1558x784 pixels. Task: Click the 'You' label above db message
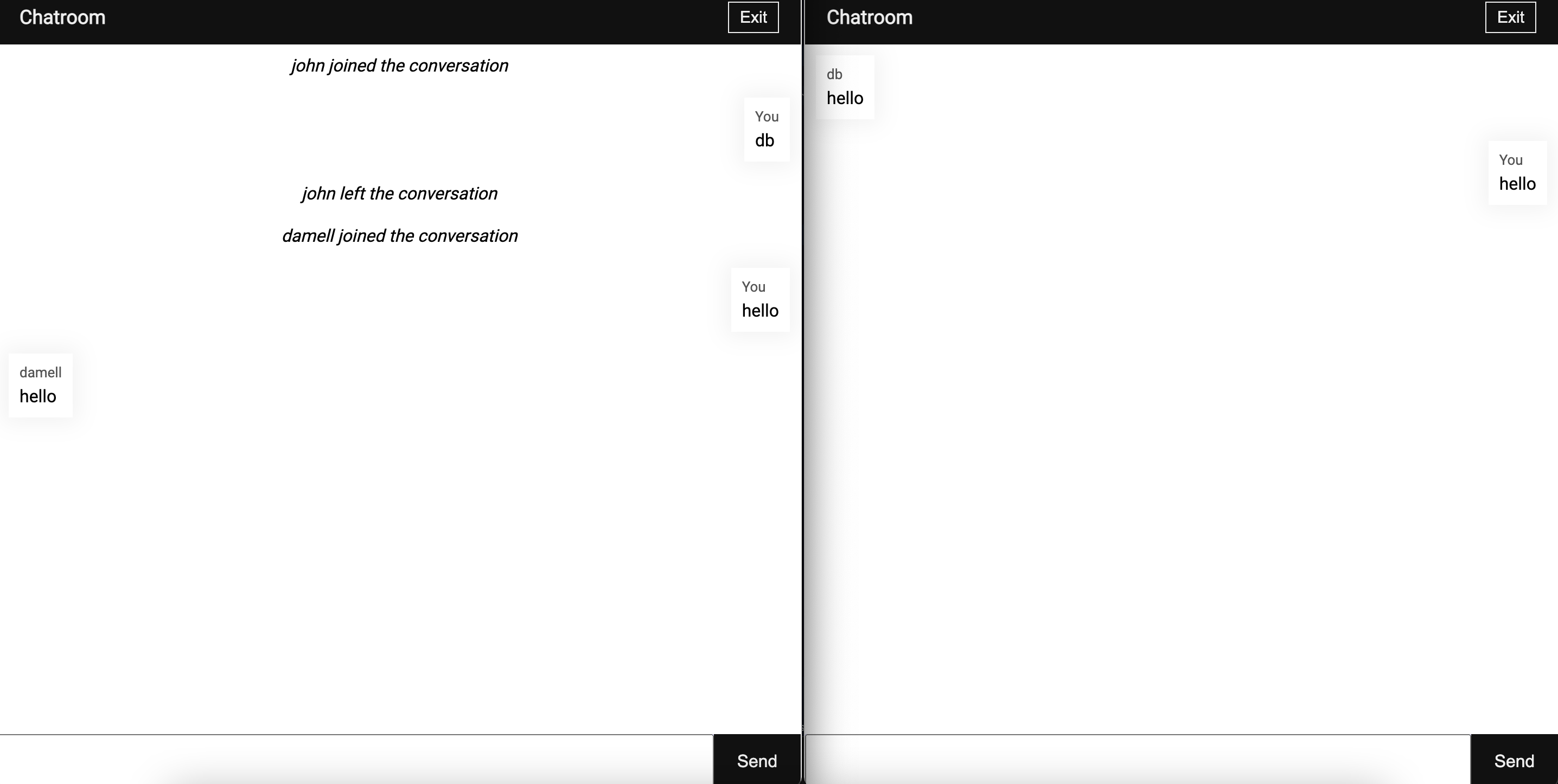coord(767,117)
